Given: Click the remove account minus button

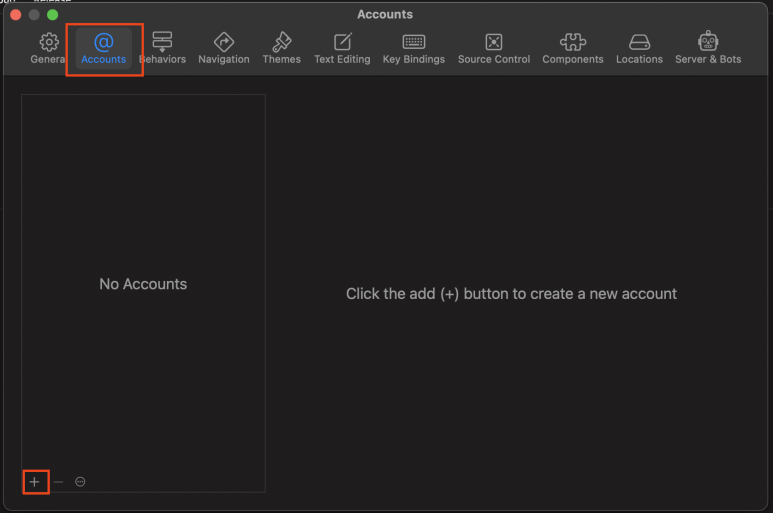Looking at the screenshot, I should [x=59, y=481].
